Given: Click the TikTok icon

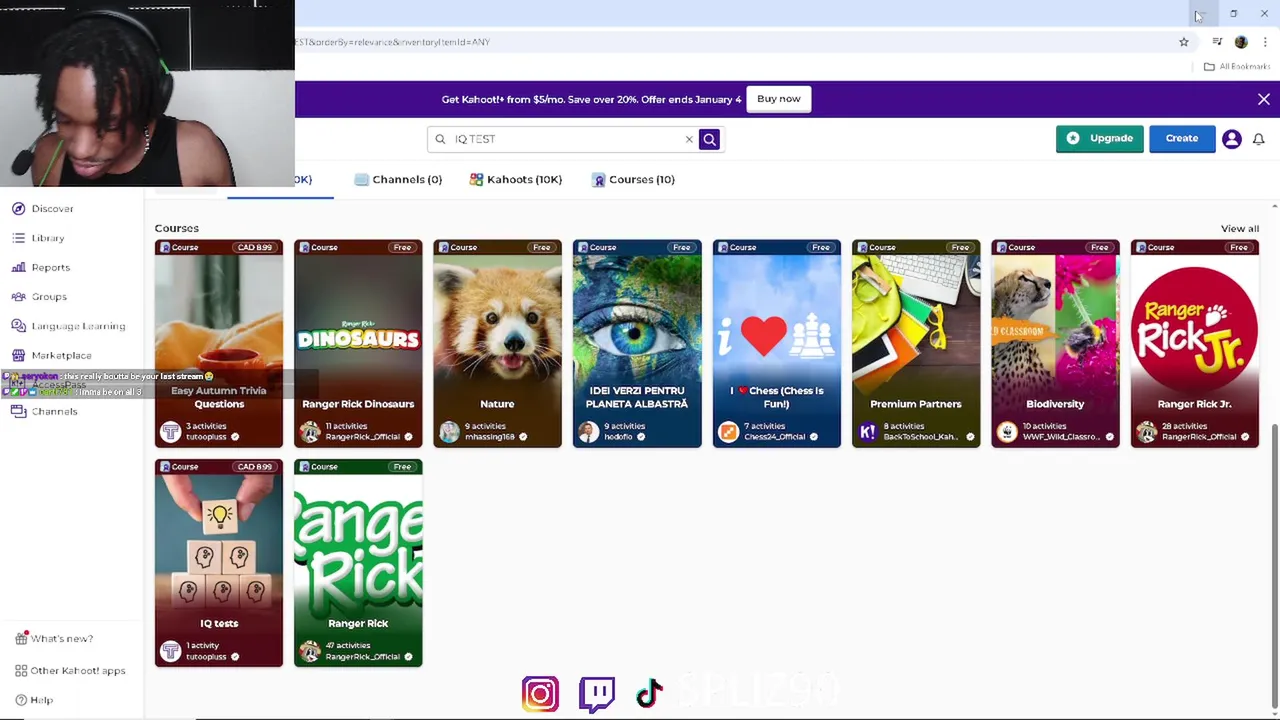Looking at the screenshot, I should 650,693.
